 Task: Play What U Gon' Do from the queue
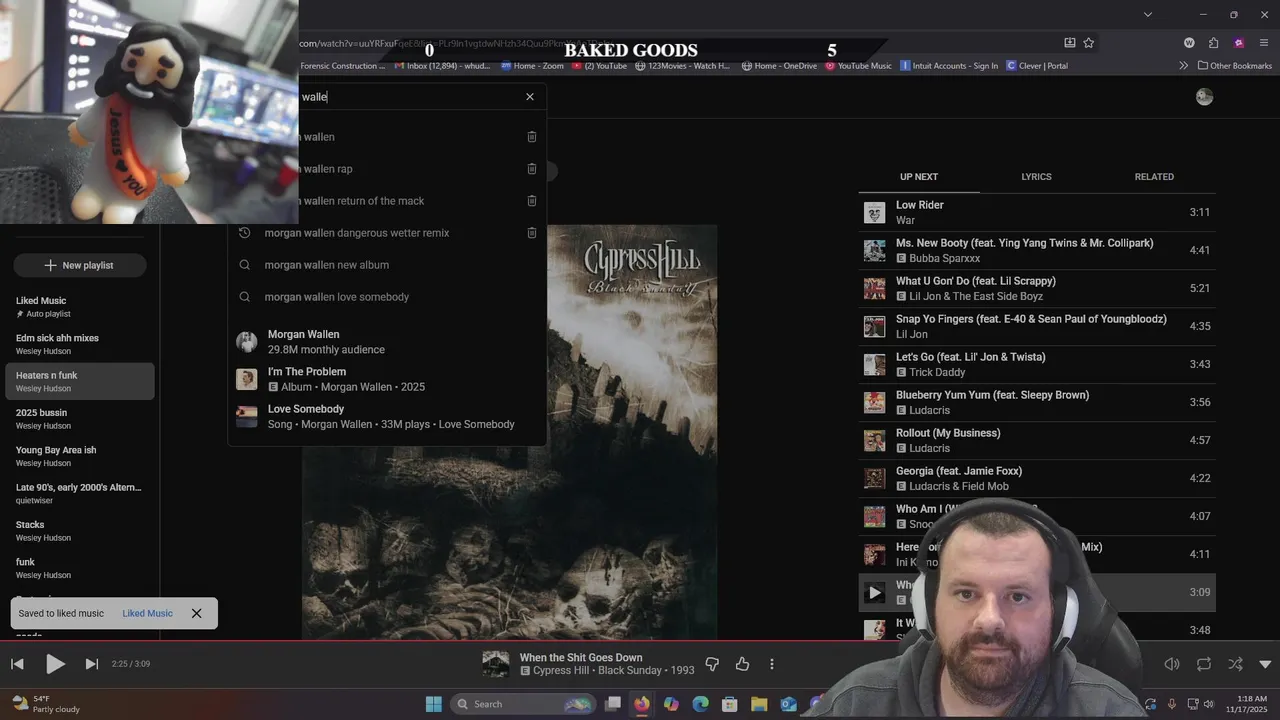(1037, 288)
